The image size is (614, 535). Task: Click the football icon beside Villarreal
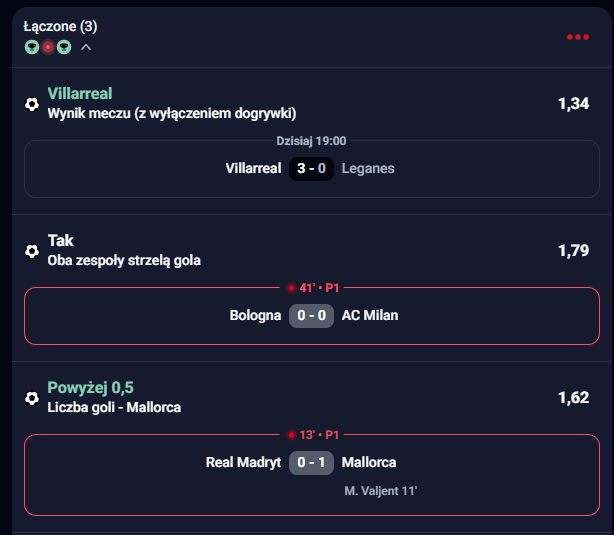coord(32,103)
